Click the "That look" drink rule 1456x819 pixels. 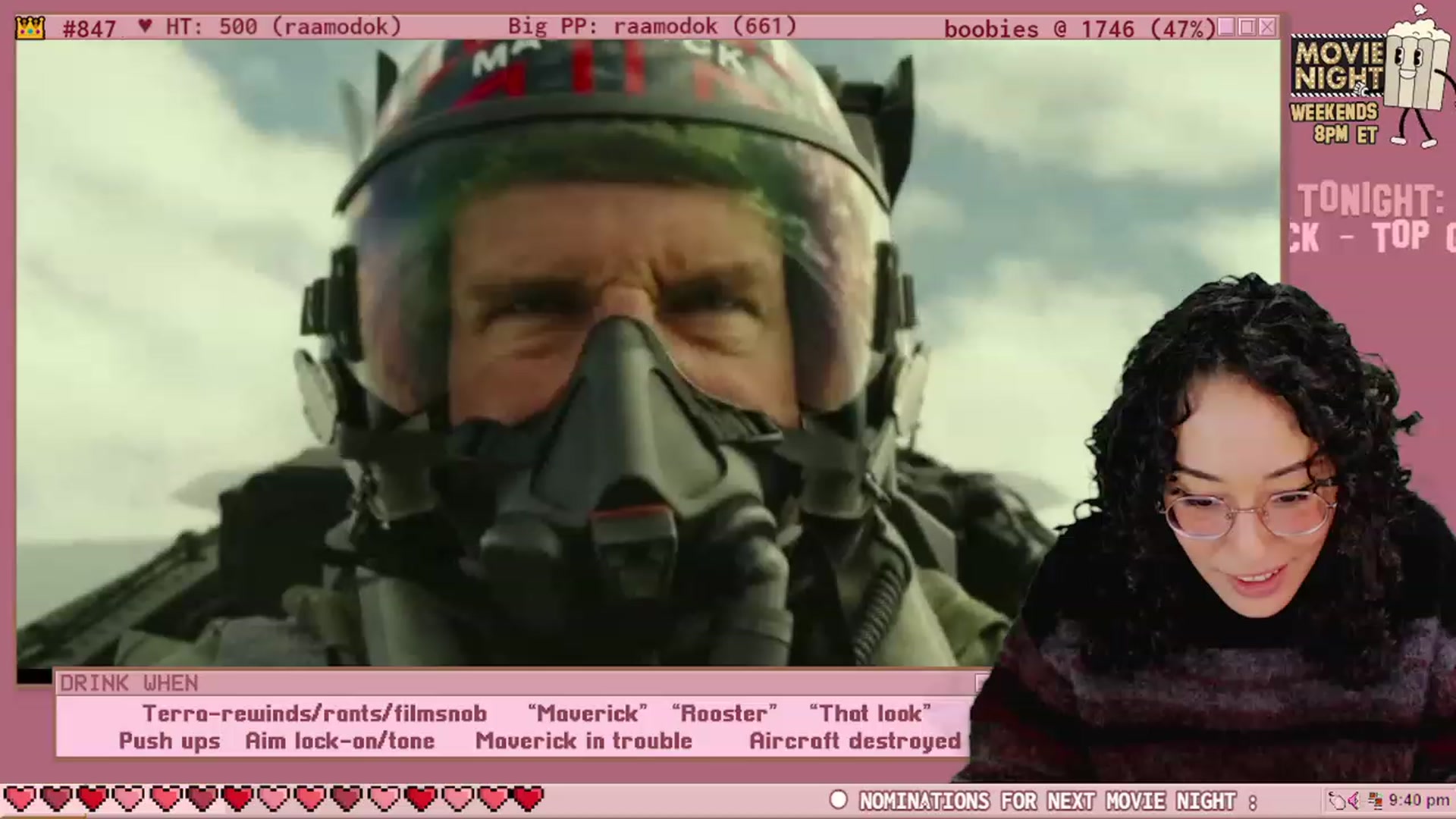pos(870,714)
